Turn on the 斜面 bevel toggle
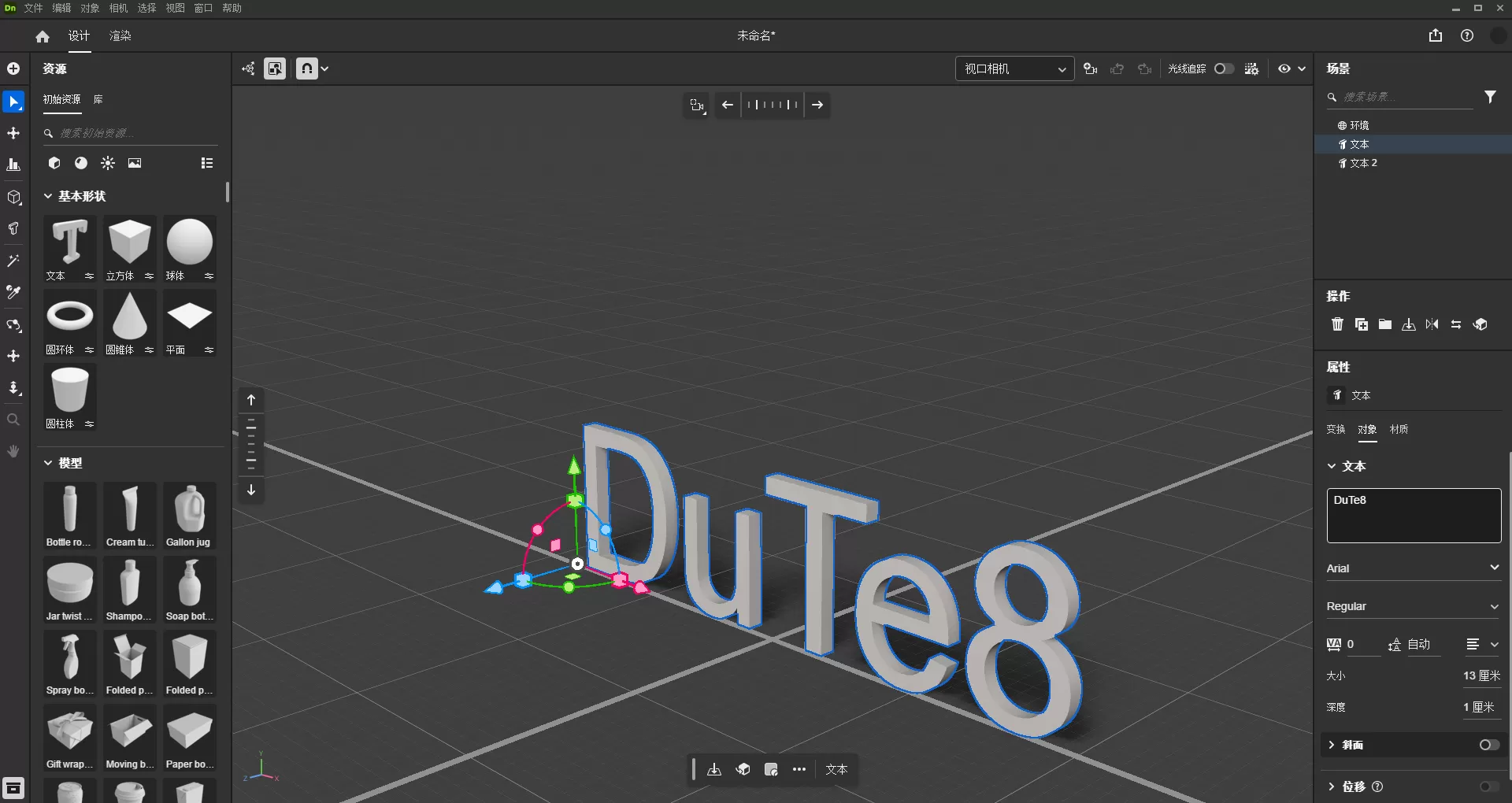This screenshot has height=803, width=1512. tap(1487, 745)
